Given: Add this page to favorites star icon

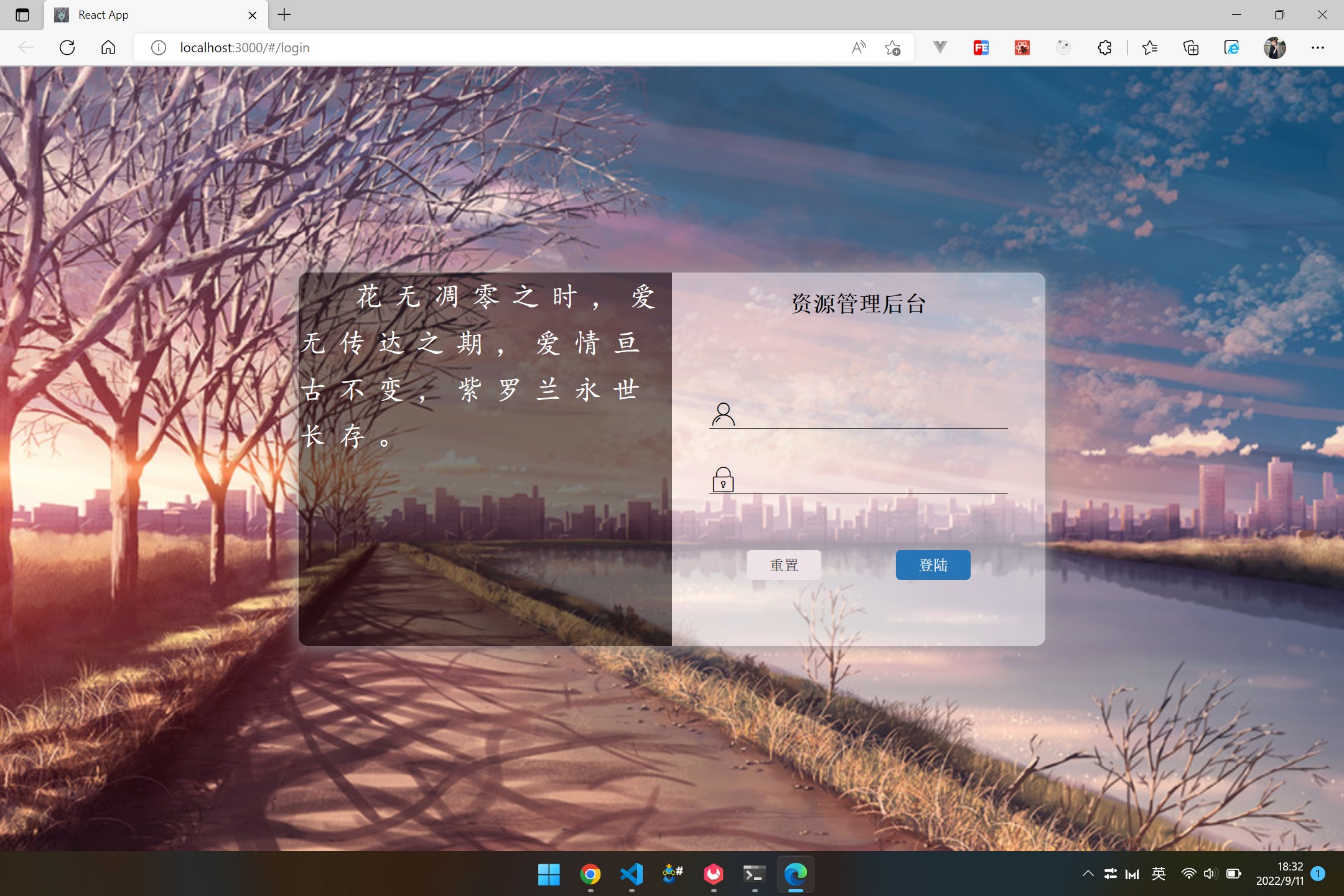Looking at the screenshot, I should tap(893, 48).
